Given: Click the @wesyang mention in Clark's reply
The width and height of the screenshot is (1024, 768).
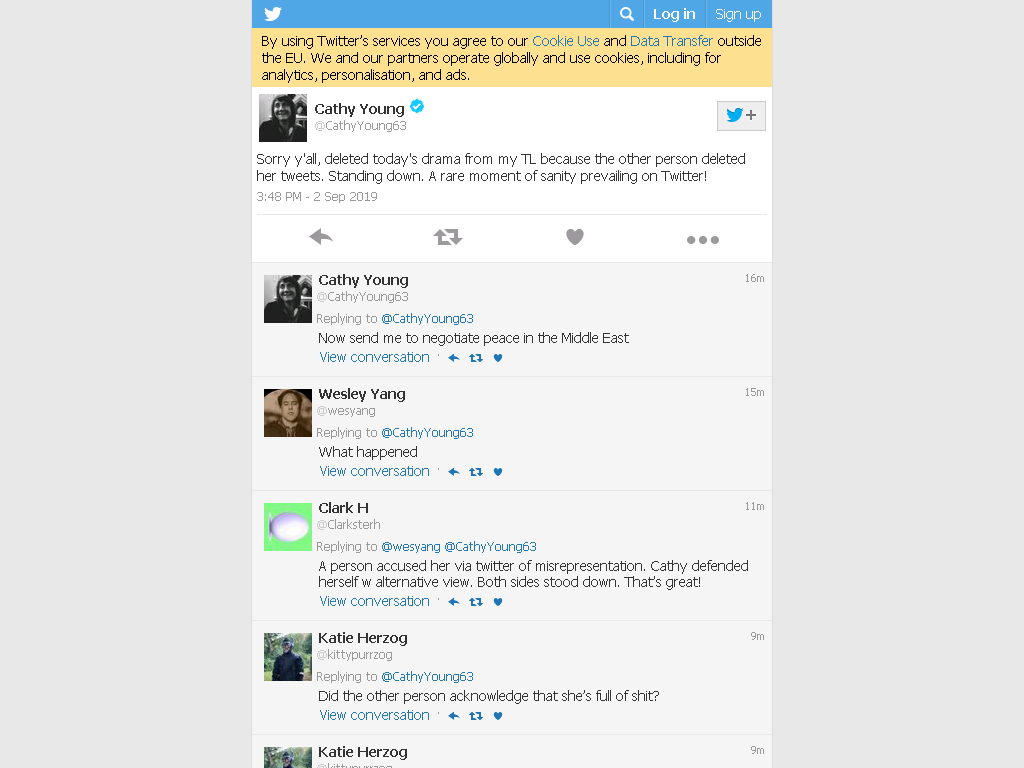Looking at the screenshot, I should [411, 547].
